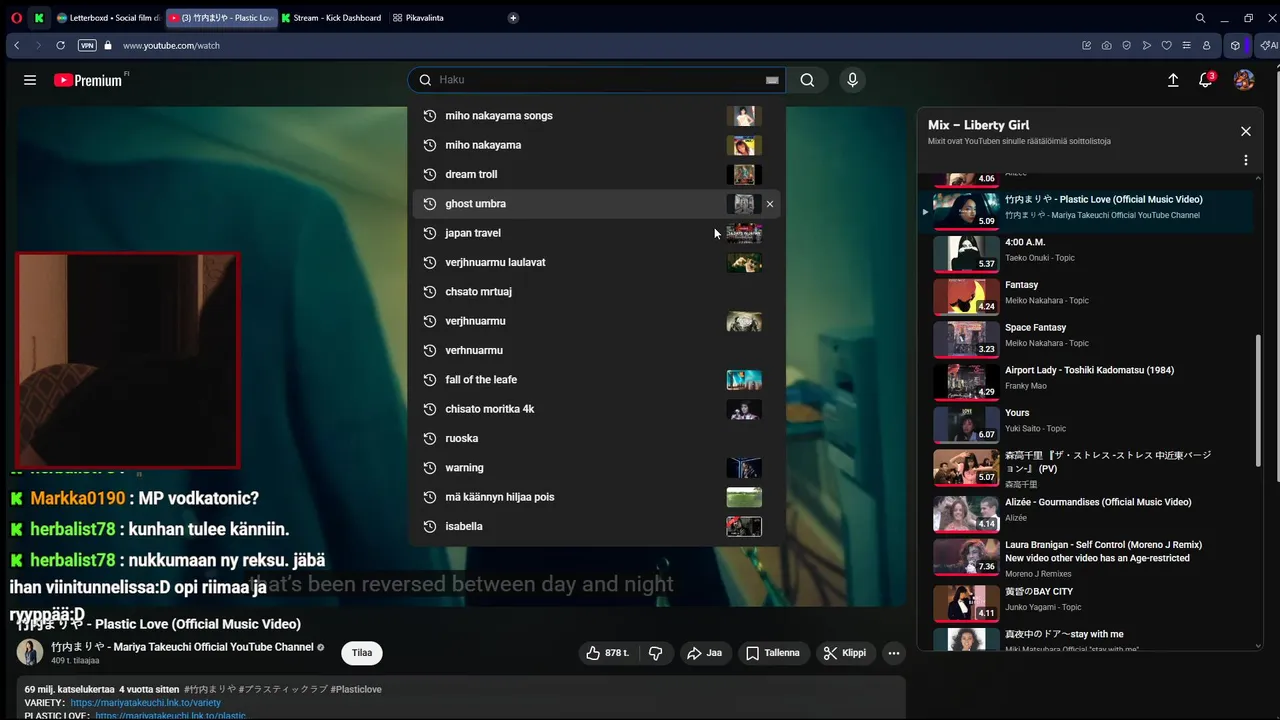Select suggestion 'chsato mrtuaj'

pos(596,292)
